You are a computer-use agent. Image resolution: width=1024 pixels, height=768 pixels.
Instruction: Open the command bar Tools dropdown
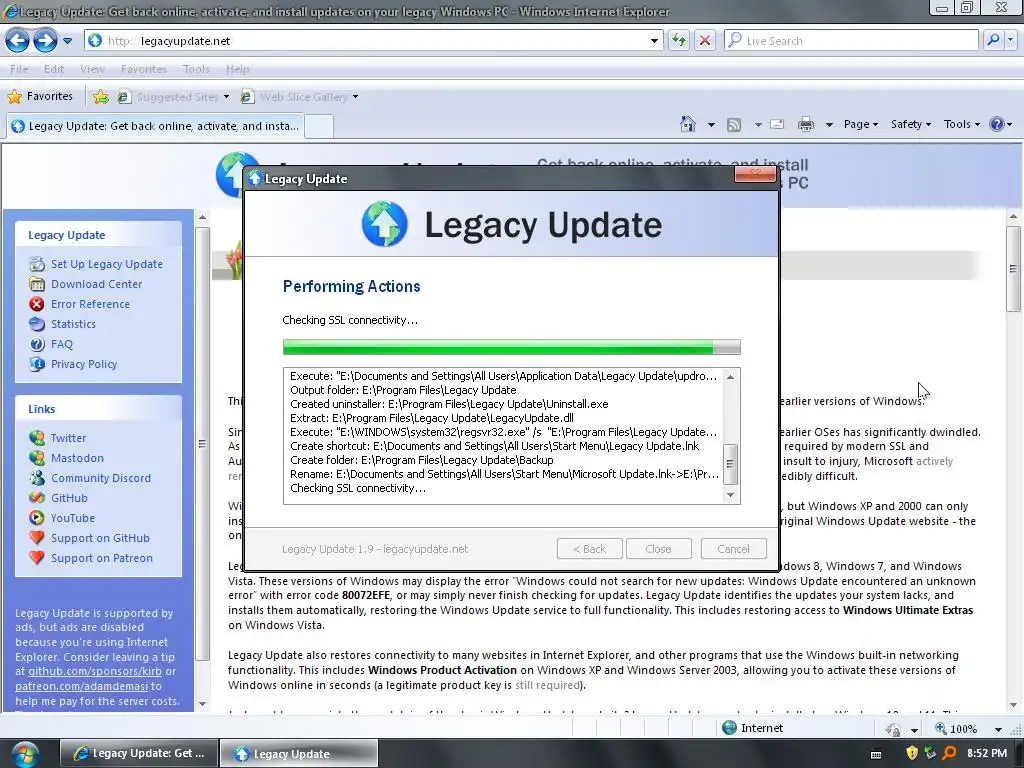tap(961, 124)
